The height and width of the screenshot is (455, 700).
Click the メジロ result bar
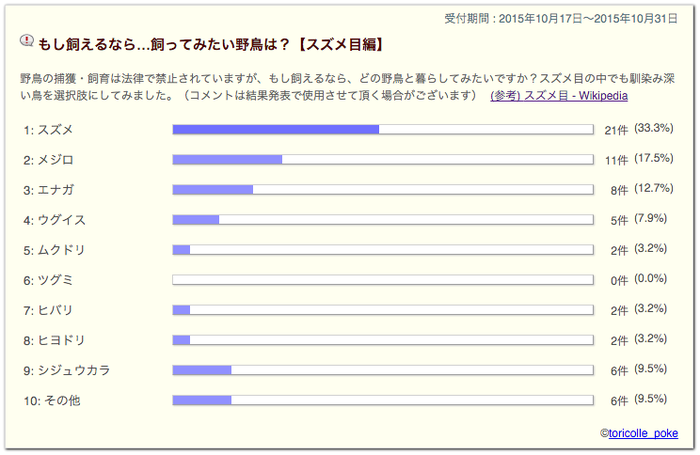(x=383, y=159)
